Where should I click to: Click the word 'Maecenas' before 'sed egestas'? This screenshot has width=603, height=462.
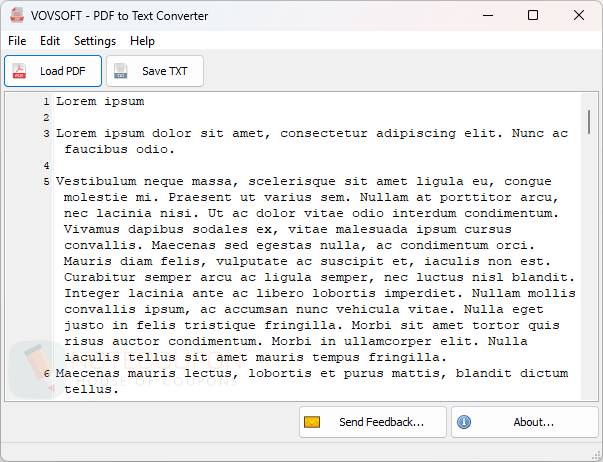(x=184, y=245)
